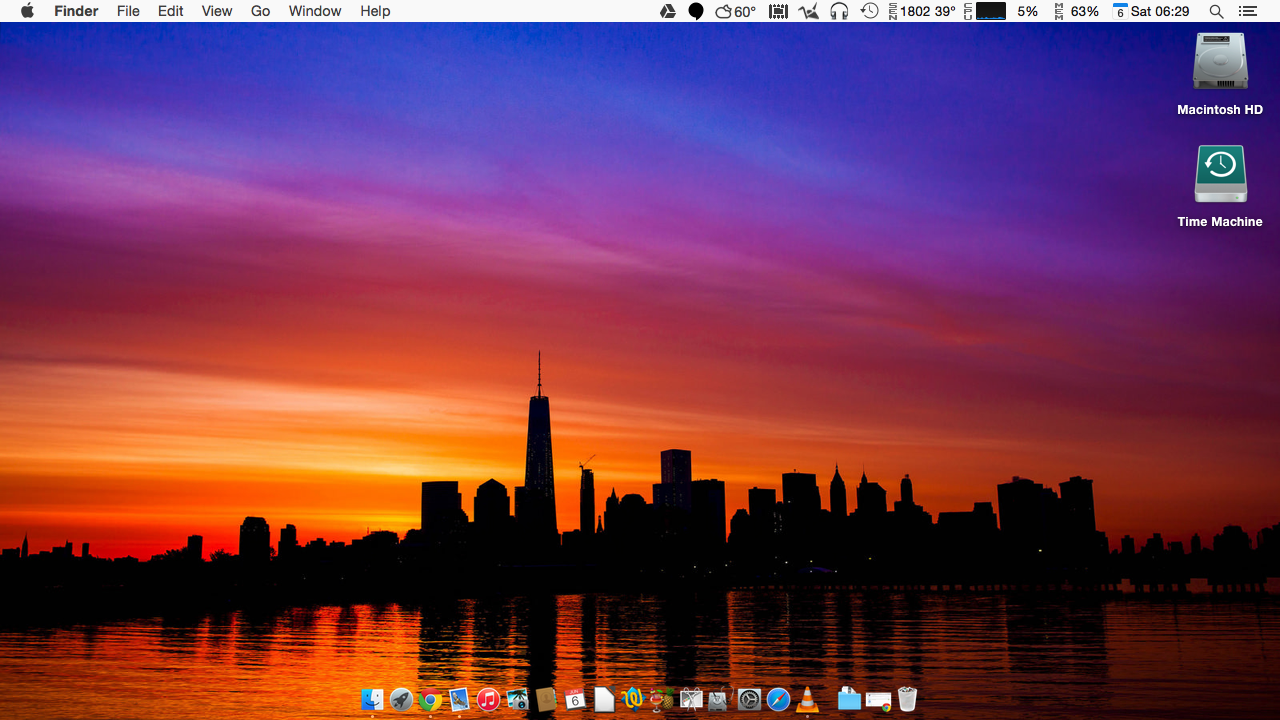Click the black speech bubble menu bar icon
This screenshot has height=720, width=1280.
click(696, 11)
